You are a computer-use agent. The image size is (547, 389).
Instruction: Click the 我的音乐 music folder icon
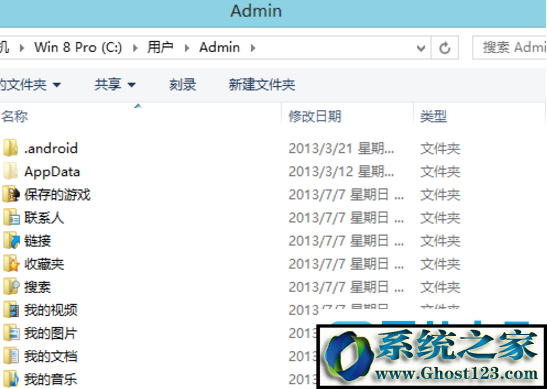(11, 379)
